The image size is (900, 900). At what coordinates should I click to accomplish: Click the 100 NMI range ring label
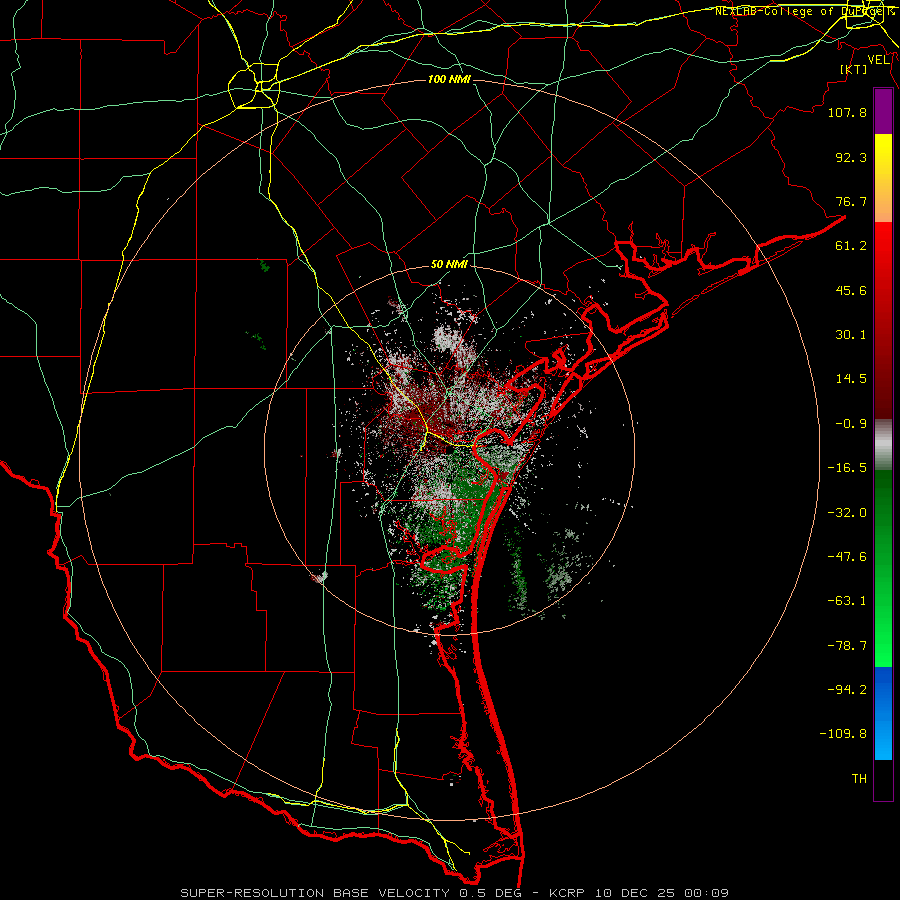pos(449,79)
